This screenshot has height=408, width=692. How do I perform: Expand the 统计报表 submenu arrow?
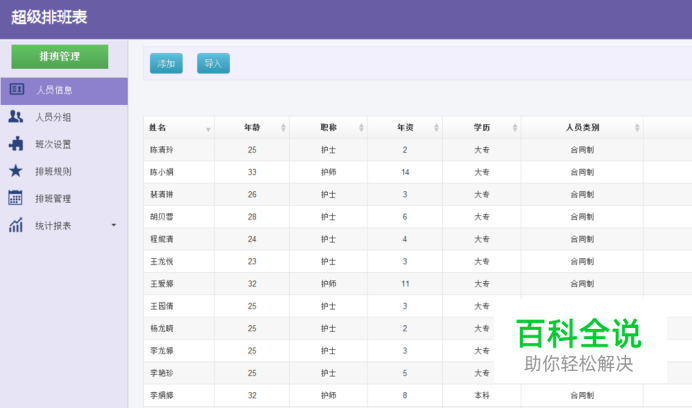tap(114, 225)
